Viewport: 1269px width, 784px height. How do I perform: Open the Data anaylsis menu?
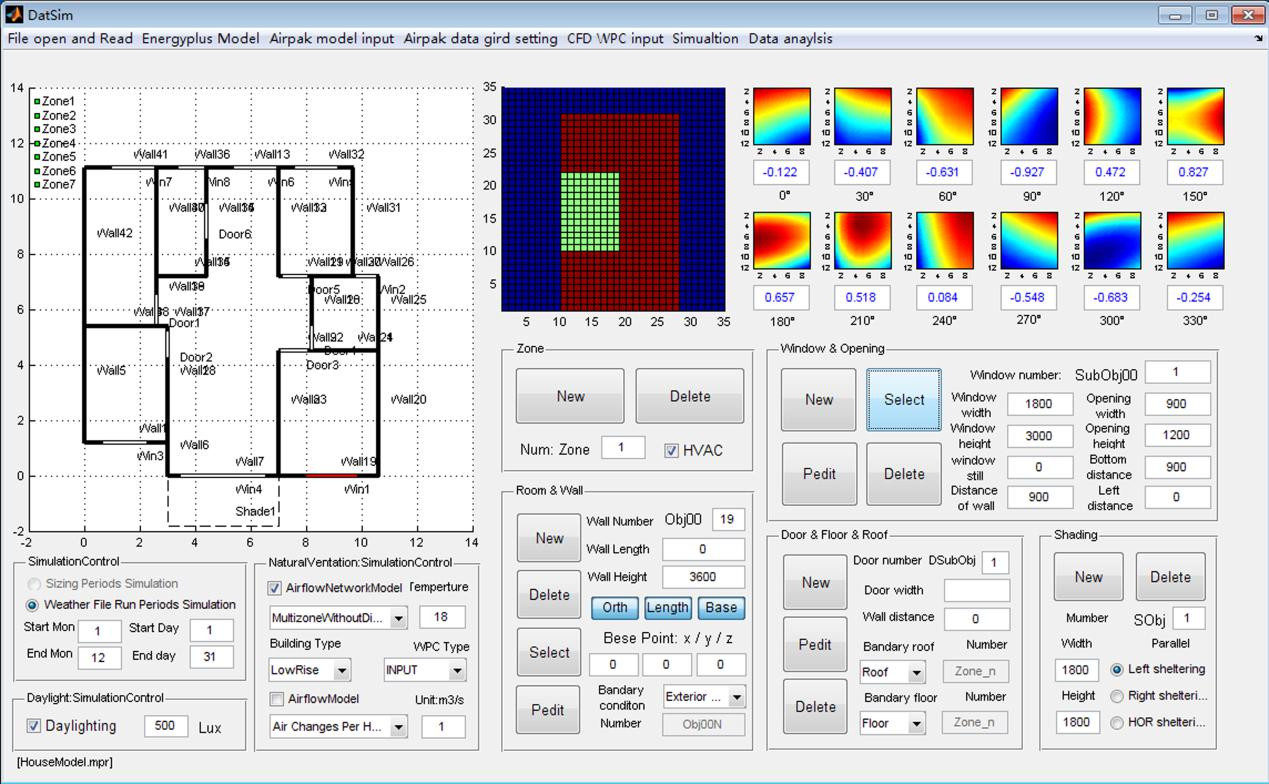click(790, 39)
